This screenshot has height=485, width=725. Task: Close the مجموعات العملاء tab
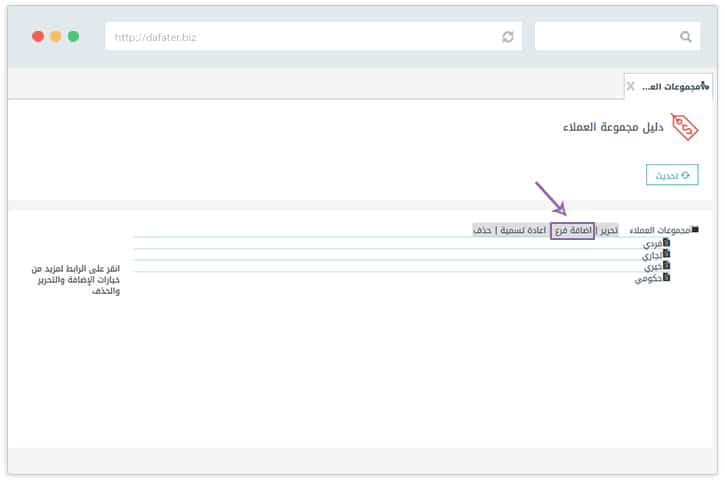630,86
